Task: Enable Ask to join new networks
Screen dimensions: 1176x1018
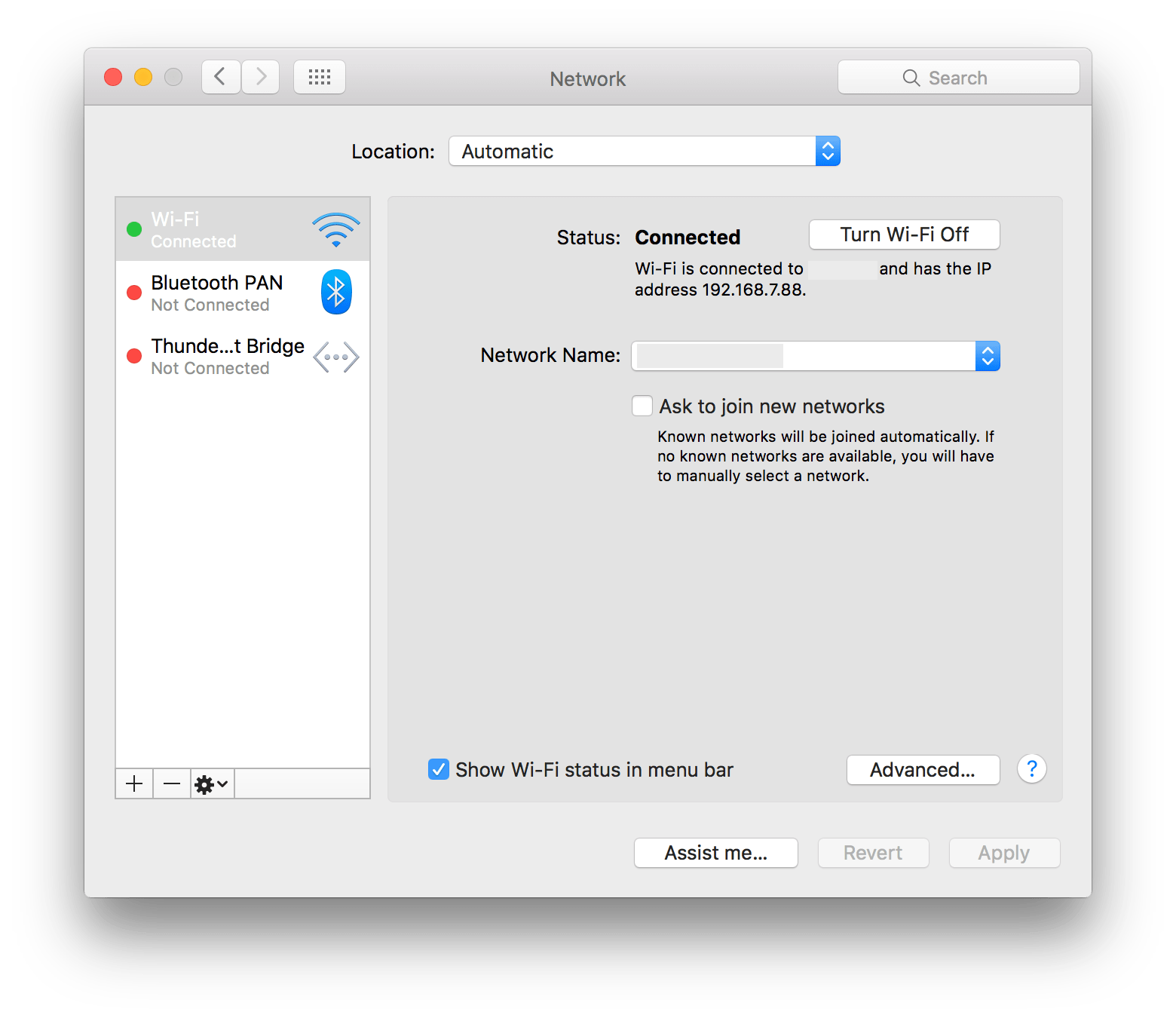Action: [x=642, y=406]
